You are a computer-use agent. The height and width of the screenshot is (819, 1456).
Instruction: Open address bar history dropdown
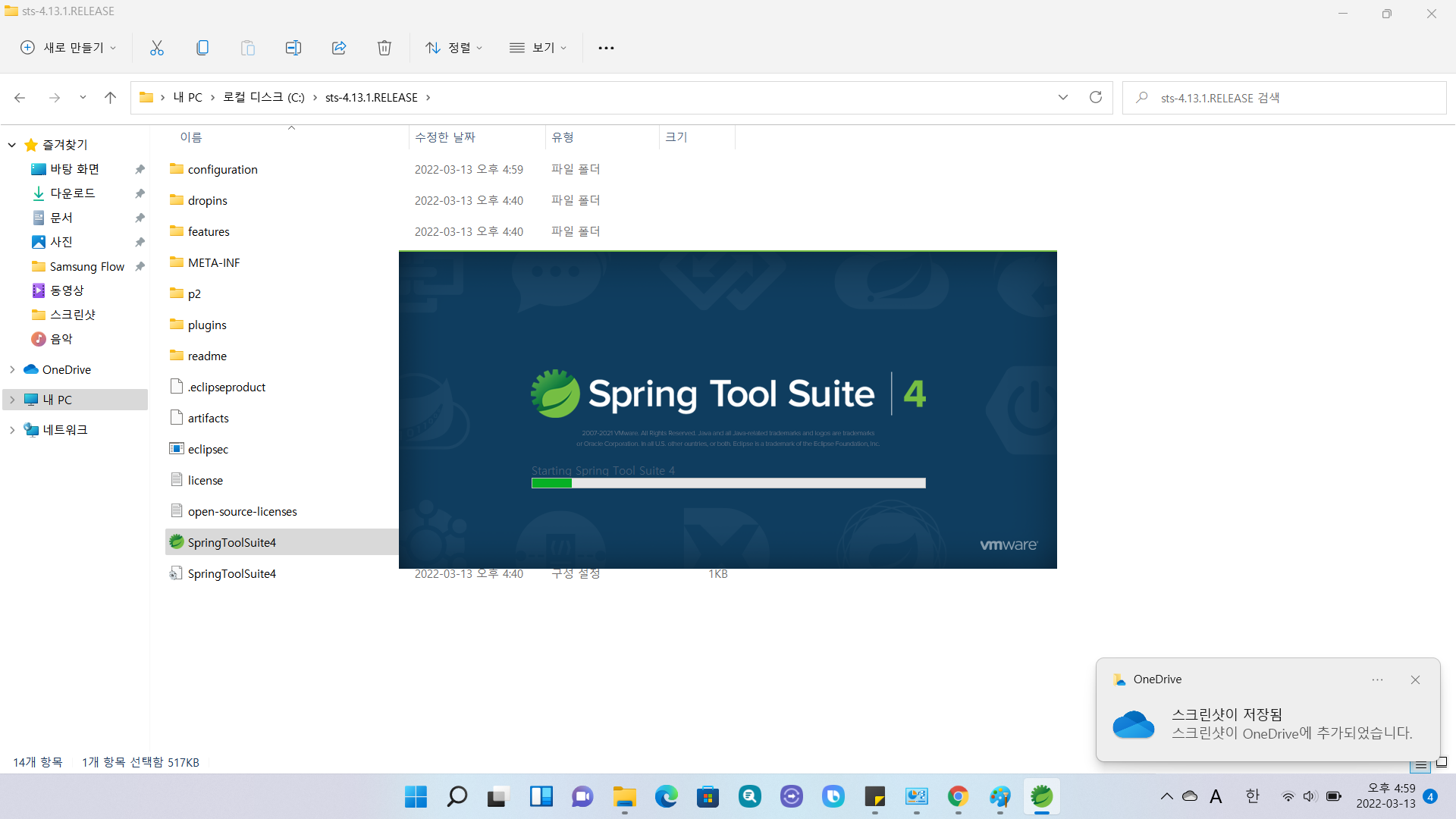(x=1062, y=97)
